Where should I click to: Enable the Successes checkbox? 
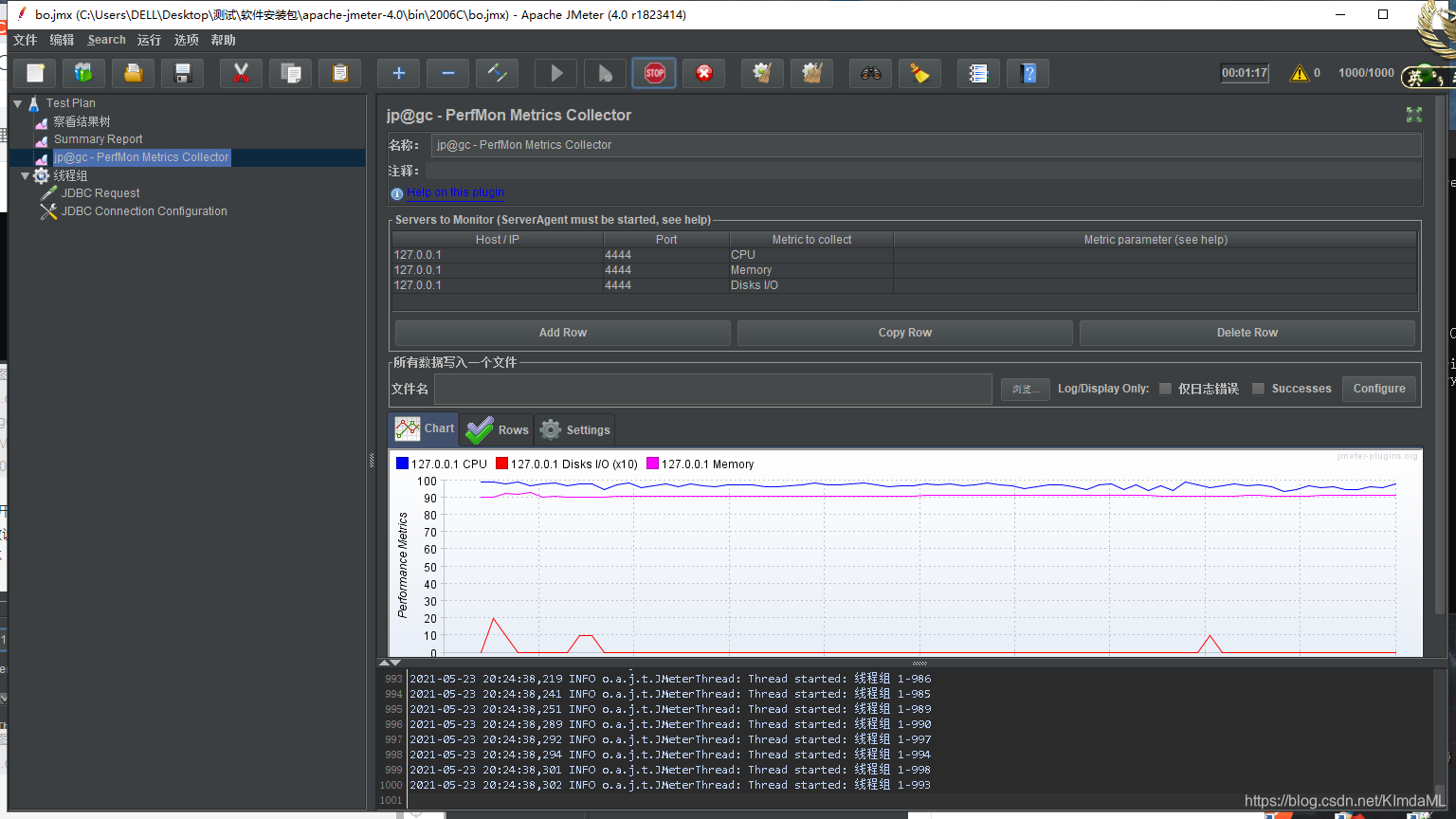pos(1258,389)
